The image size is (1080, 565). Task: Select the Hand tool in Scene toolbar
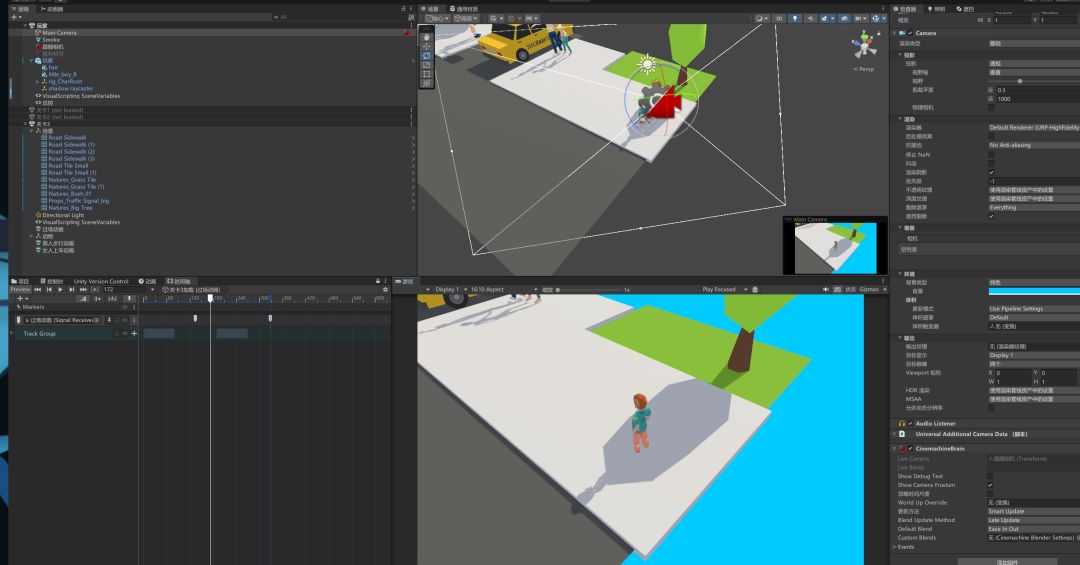tap(426, 37)
